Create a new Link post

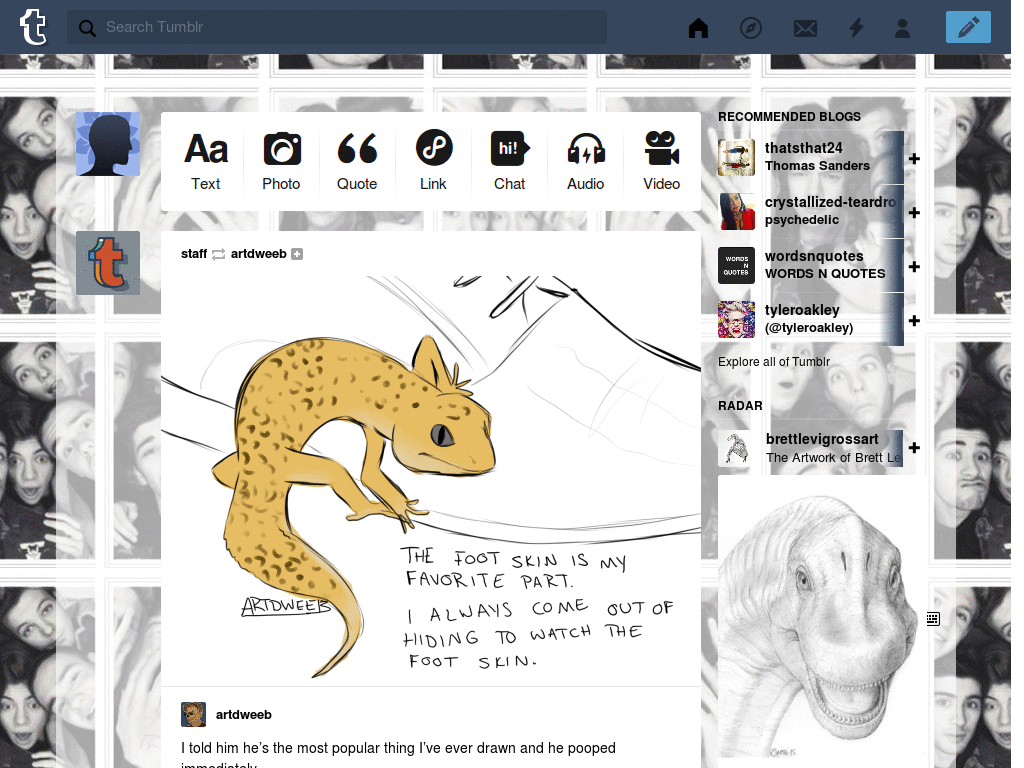tap(433, 161)
